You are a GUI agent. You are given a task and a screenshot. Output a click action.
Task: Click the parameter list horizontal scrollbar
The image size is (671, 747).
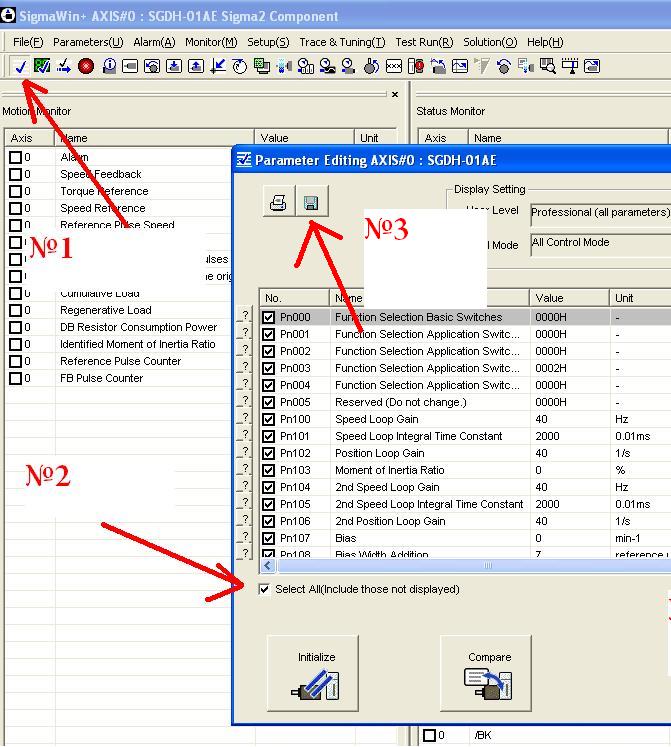pos(474,565)
